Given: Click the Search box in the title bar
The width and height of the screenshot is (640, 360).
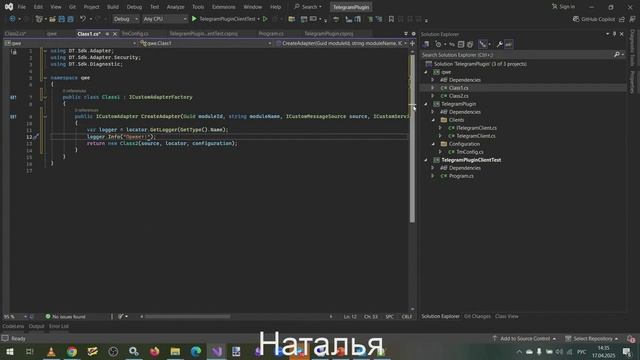Looking at the screenshot, I should (x=308, y=7).
